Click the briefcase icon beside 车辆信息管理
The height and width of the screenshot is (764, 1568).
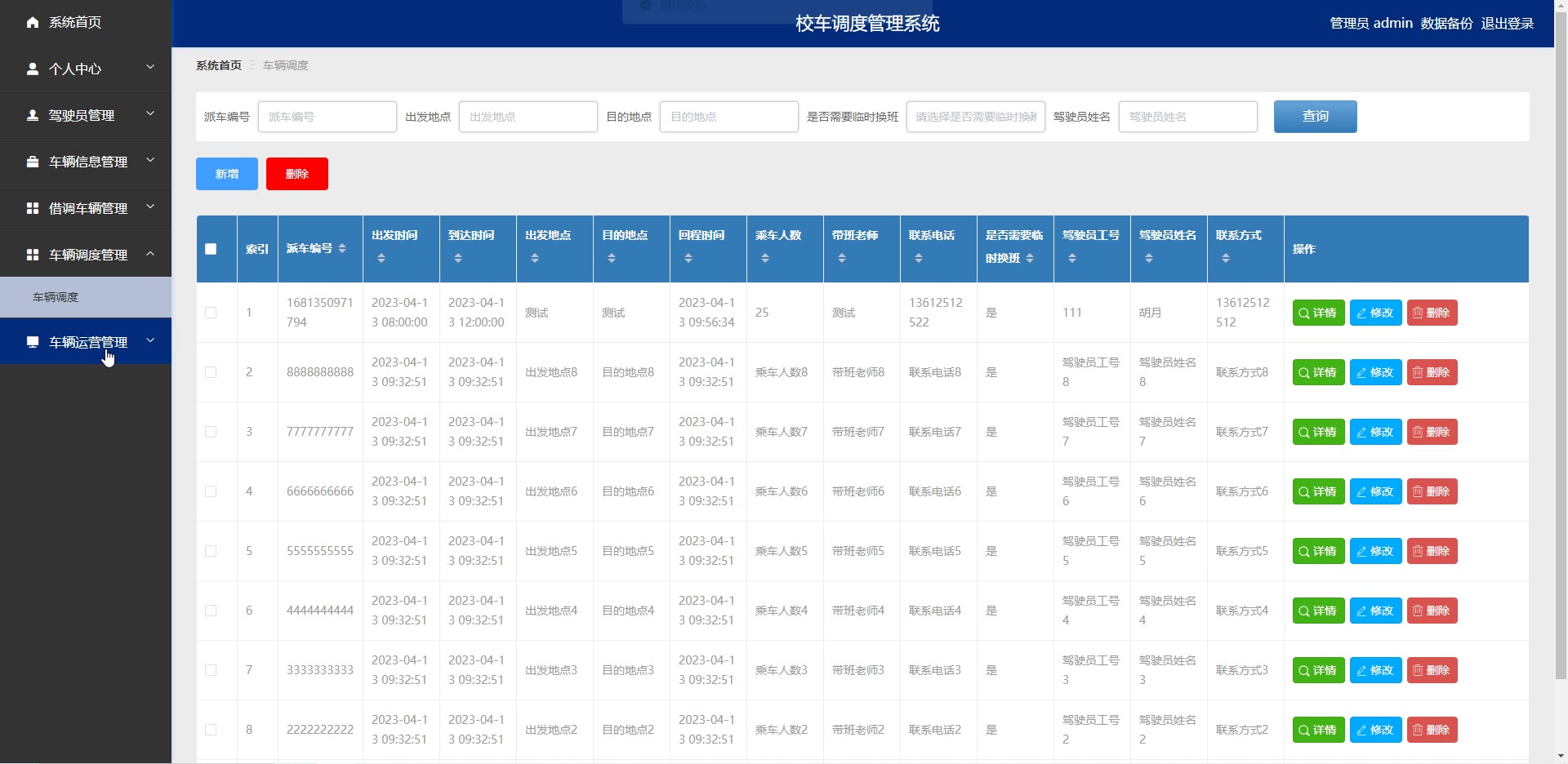tap(33, 162)
